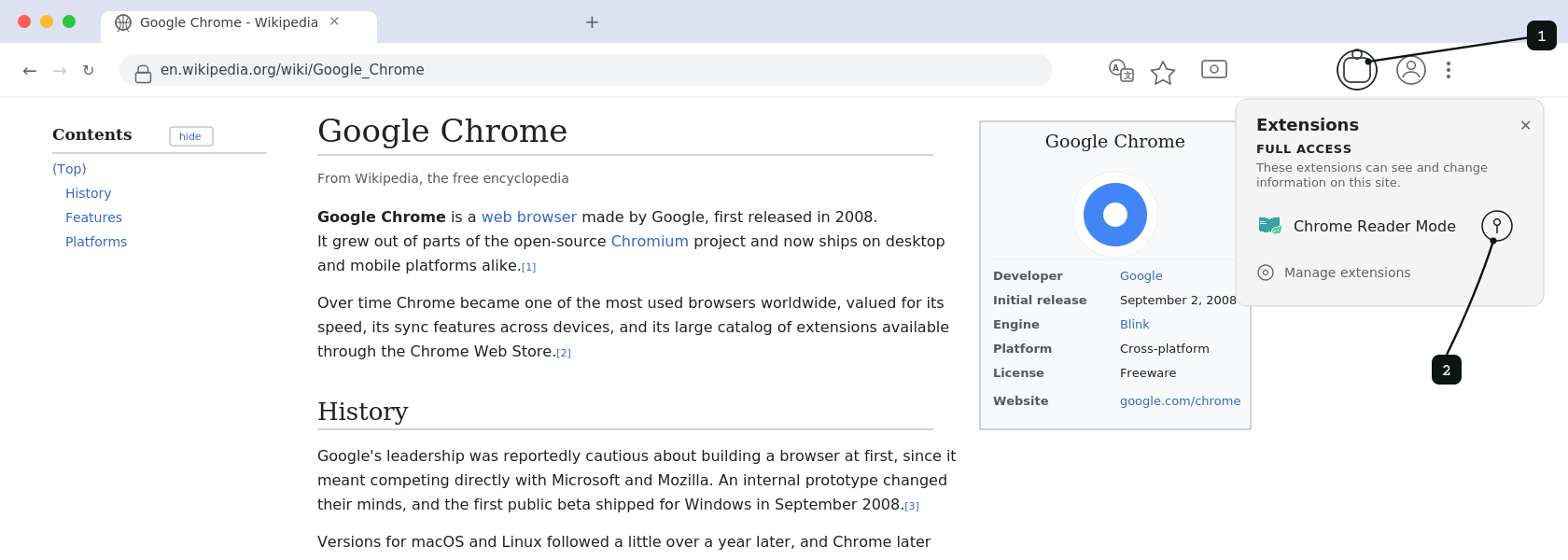Click the lock icon in address bar
The height and width of the screenshot is (560, 1568).
pos(143,74)
